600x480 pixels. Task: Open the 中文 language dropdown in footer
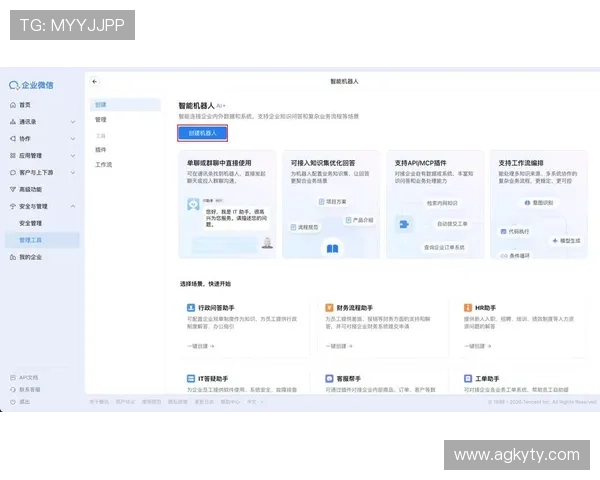point(255,402)
